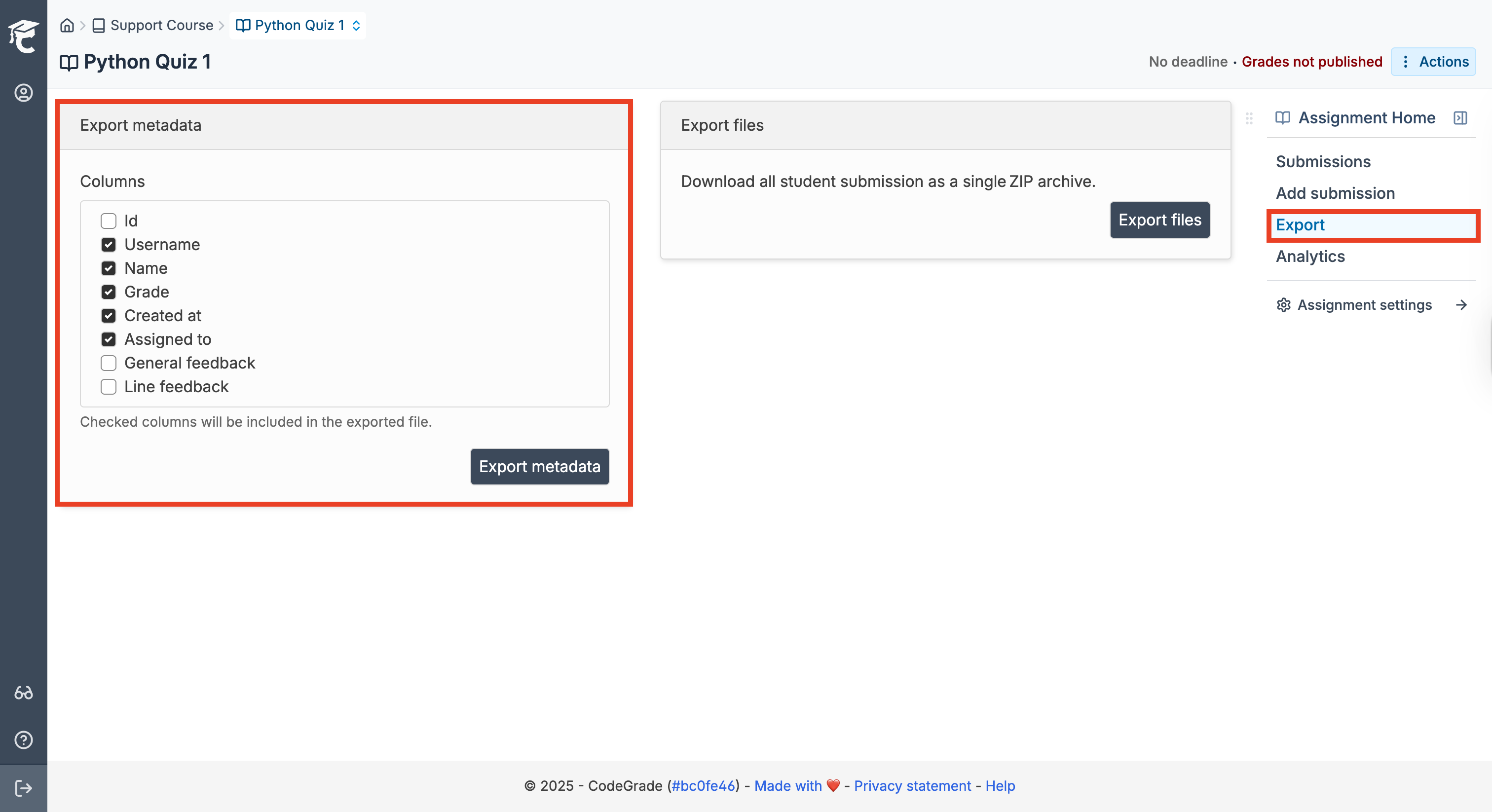
Task: Expand Assignment settings arrow
Action: click(x=1461, y=305)
